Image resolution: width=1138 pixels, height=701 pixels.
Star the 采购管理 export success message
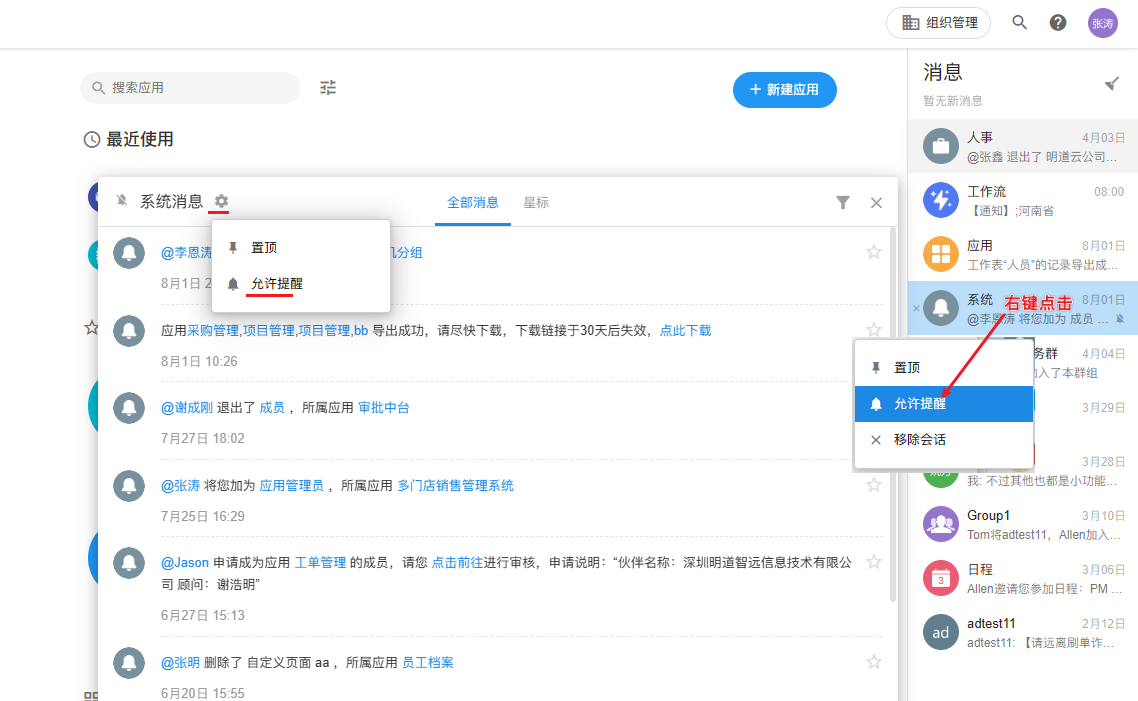click(873, 330)
